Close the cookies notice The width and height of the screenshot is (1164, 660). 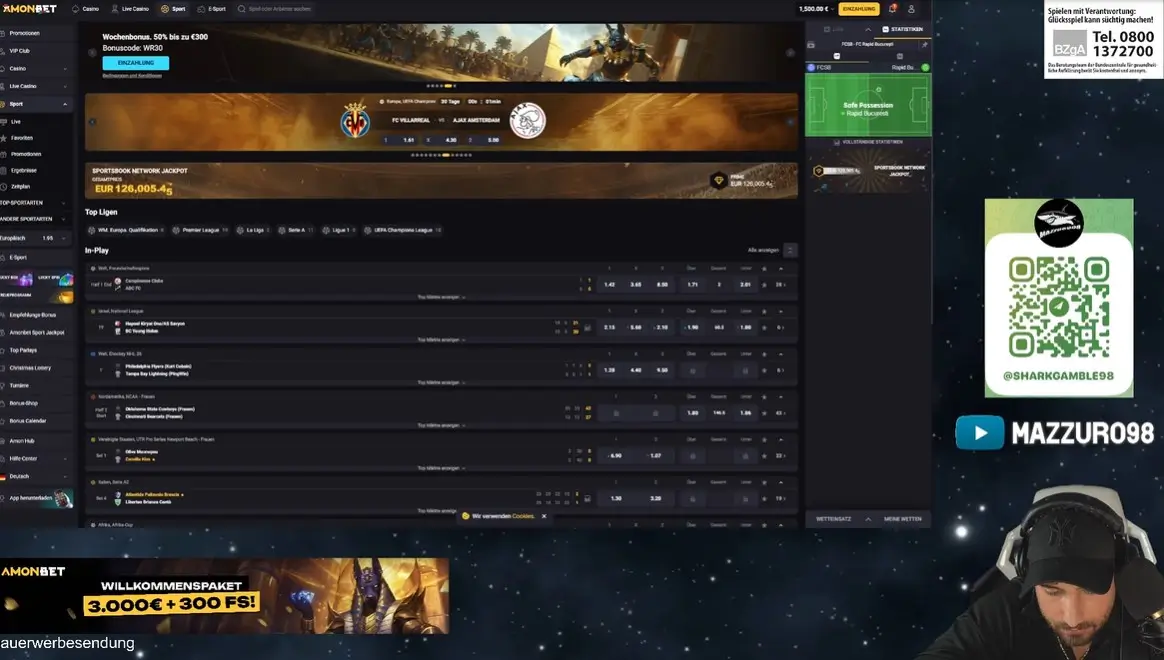pyautogui.click(x=544, y=516)
